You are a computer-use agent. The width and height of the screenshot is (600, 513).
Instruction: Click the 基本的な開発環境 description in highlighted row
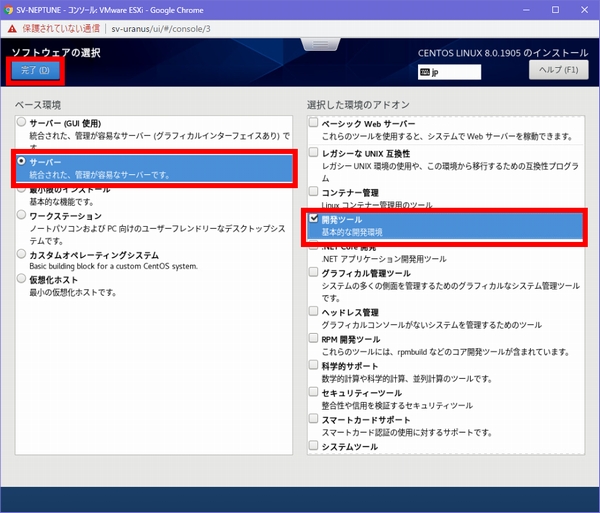[x=352, y=232]
